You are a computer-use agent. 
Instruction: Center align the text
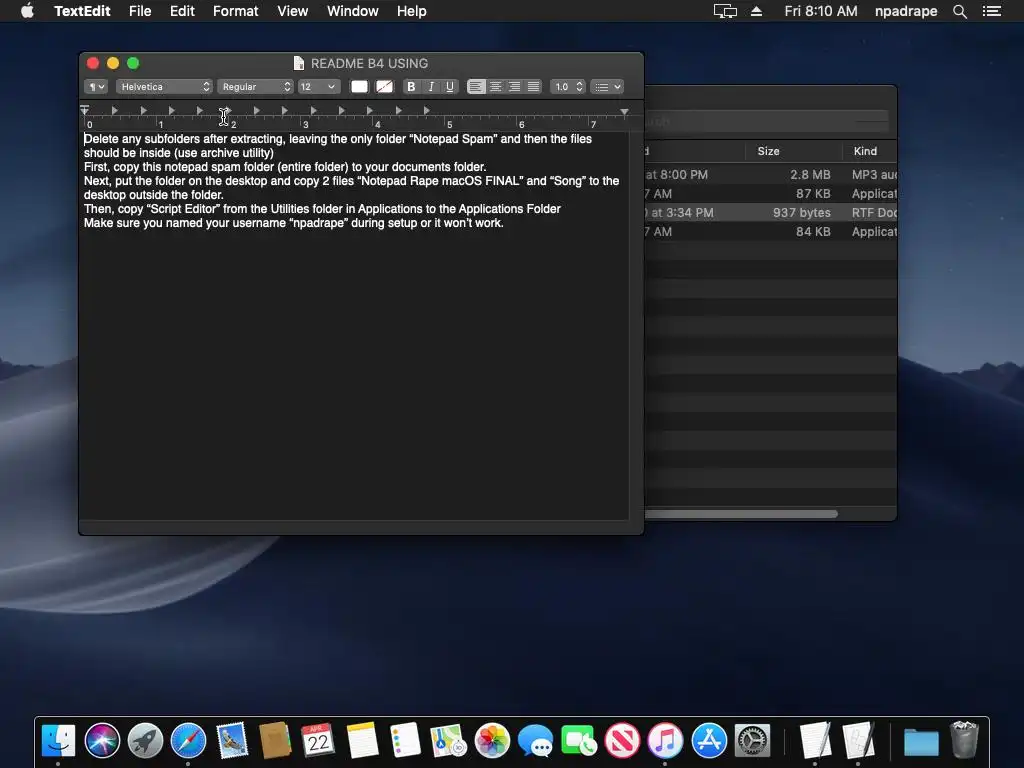[496, 87]
